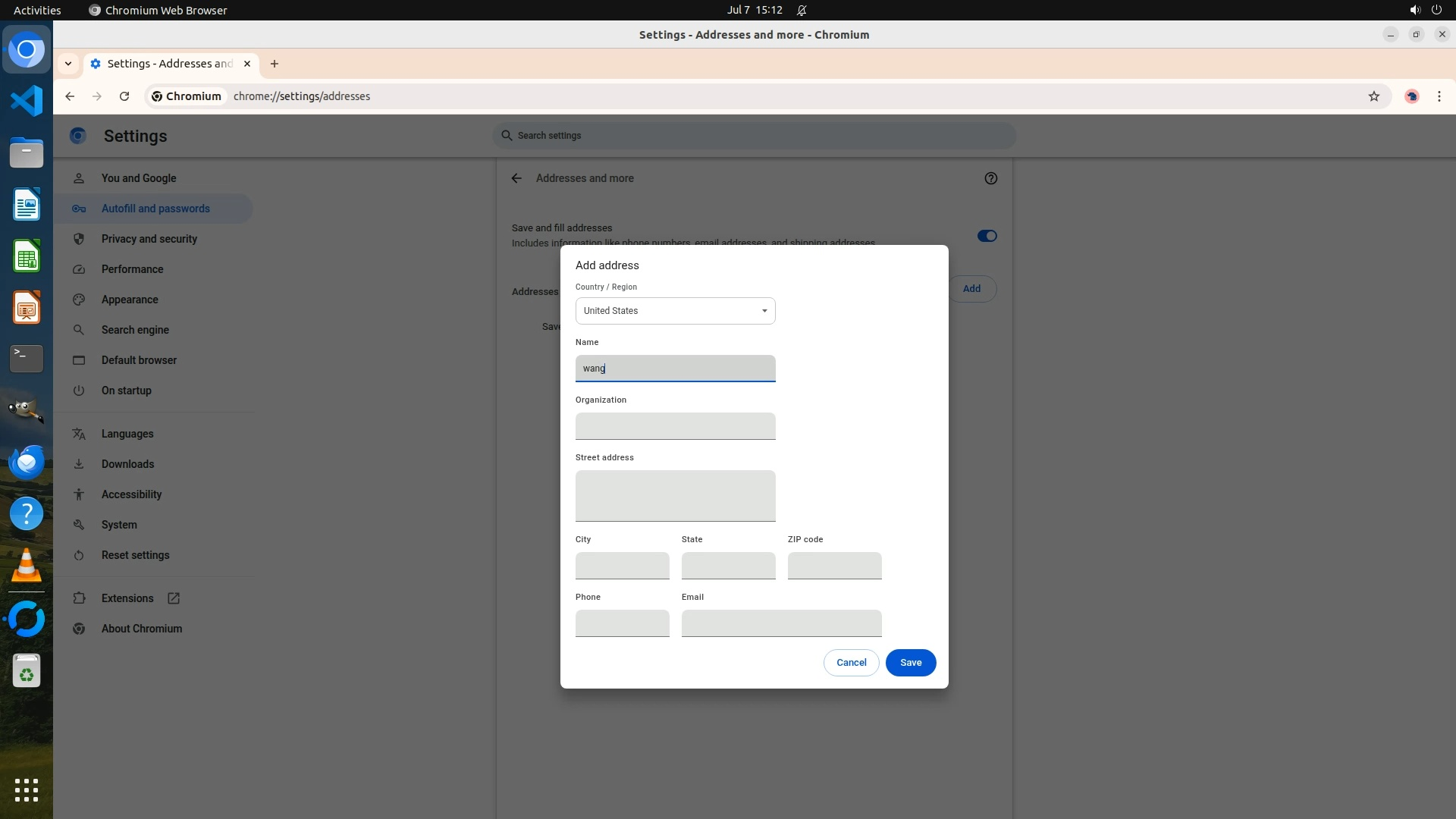
Task: Click into the Email input field
Action: click(781, 623)
